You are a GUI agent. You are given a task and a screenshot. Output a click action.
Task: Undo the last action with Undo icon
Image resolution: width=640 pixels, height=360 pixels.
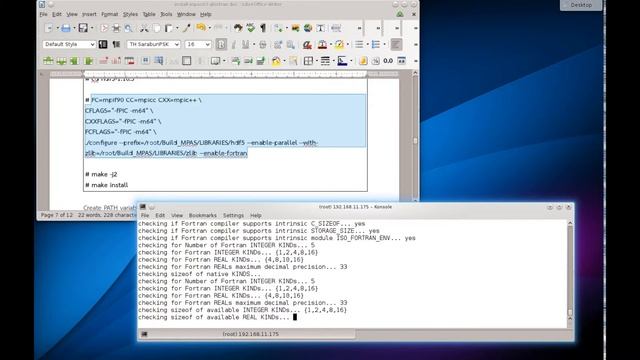coord(201,28)
